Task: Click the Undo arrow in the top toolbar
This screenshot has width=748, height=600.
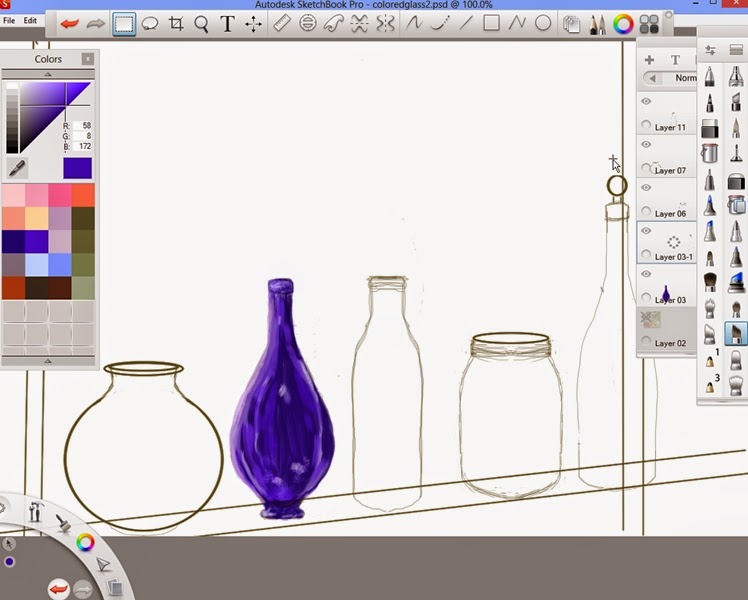Action: [70, 23]
